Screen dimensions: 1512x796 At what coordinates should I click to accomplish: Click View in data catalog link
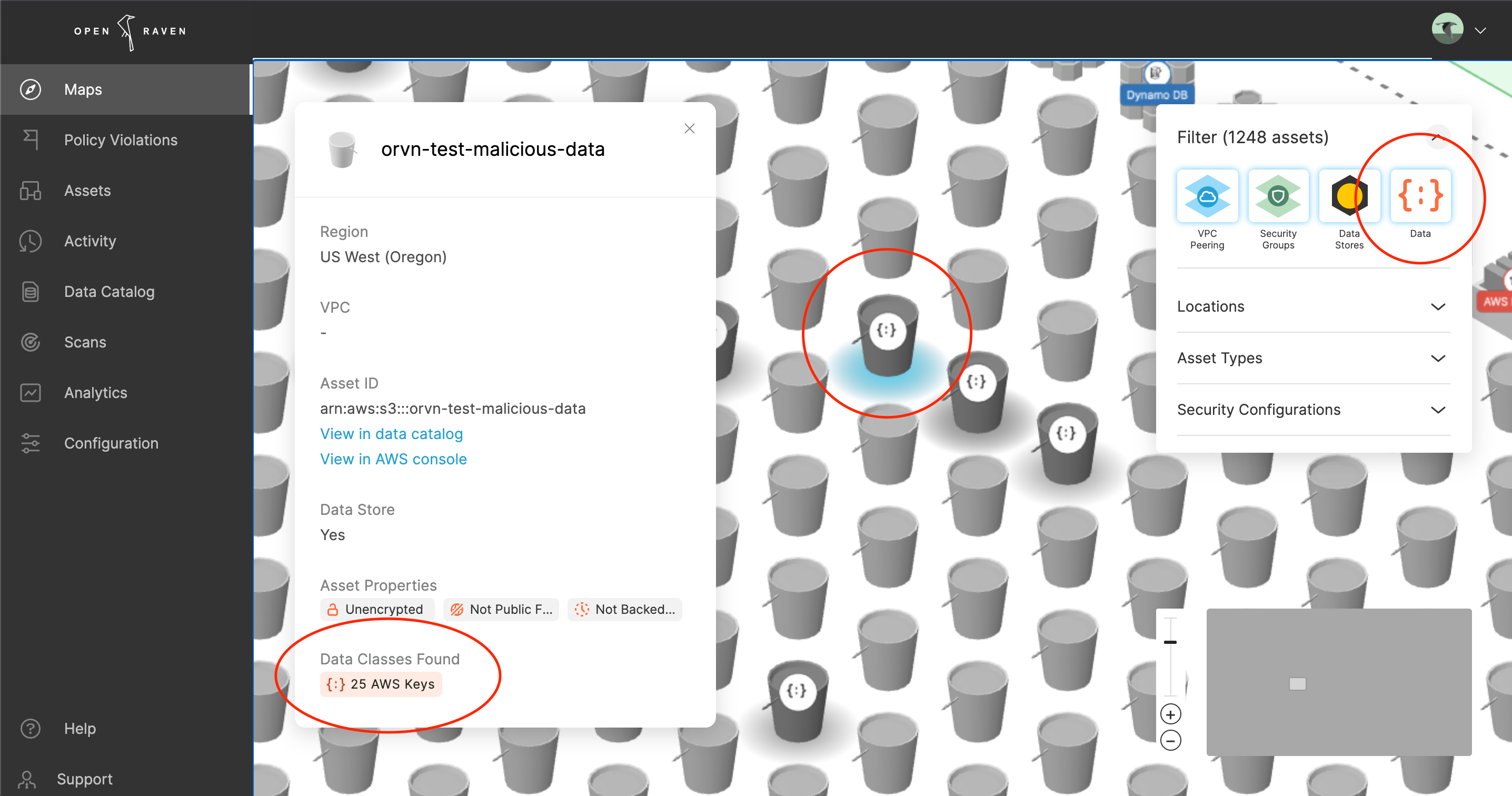point(391,434)
